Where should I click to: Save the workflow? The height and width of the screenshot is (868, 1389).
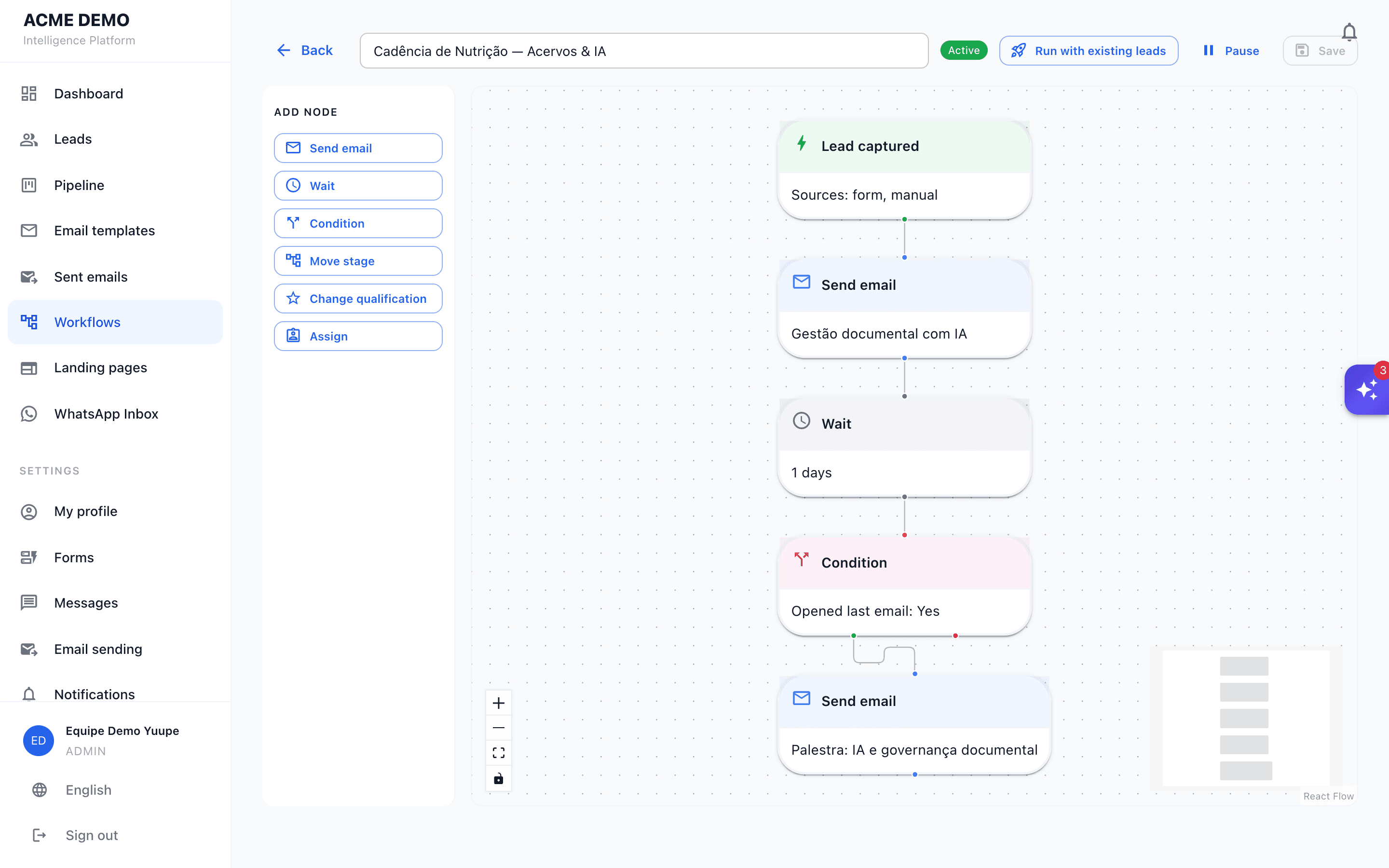[x=1320, y=51]
